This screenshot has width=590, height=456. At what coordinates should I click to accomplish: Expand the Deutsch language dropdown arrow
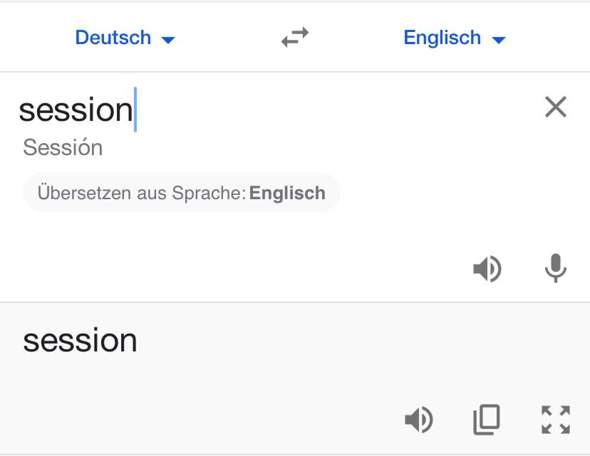click(x=168, y=40)
